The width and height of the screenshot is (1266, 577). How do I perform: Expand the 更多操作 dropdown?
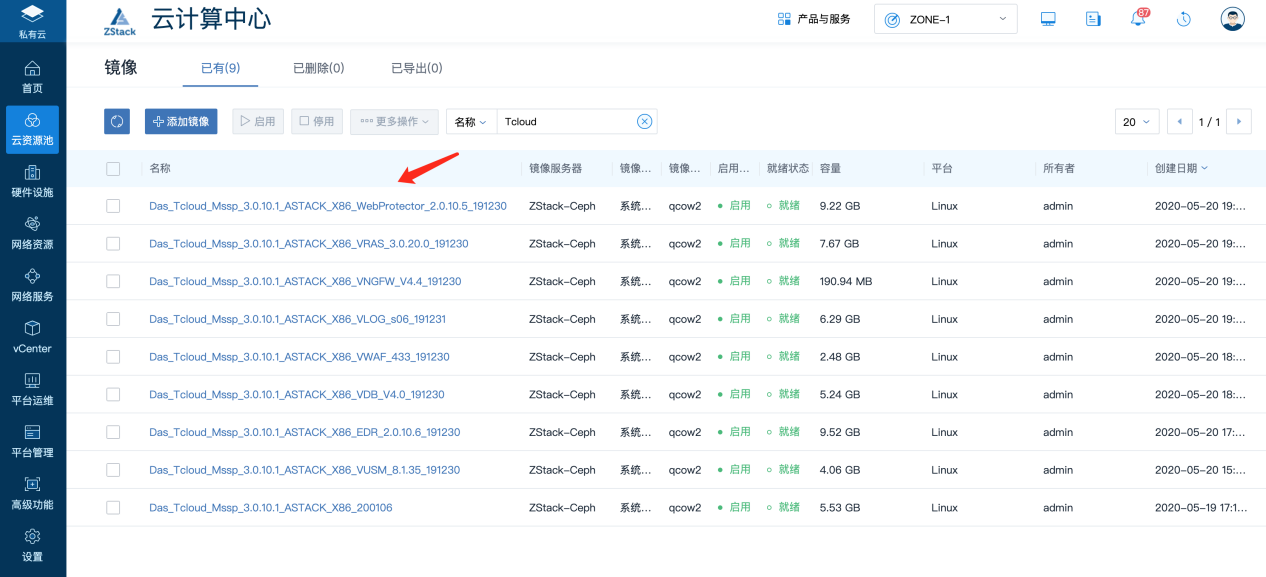(x=394, y=122)
